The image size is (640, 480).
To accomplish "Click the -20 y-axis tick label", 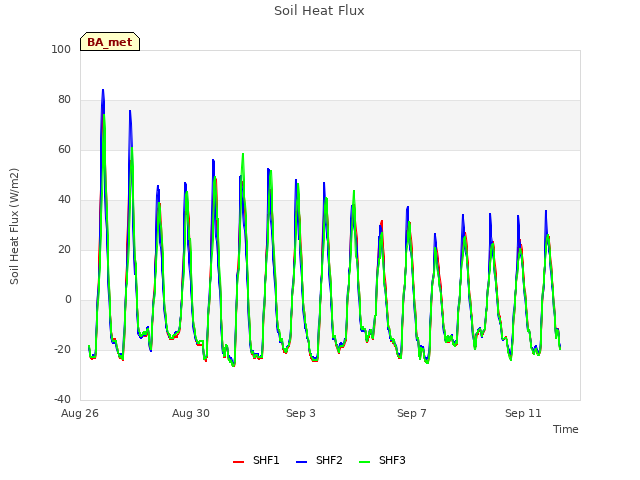I will coord(62,349).
